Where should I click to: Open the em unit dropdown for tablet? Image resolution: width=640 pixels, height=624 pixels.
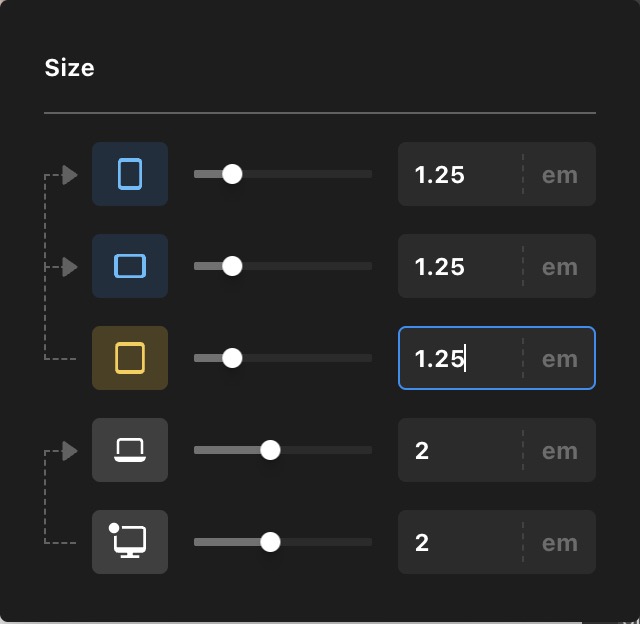coord(559,358)
